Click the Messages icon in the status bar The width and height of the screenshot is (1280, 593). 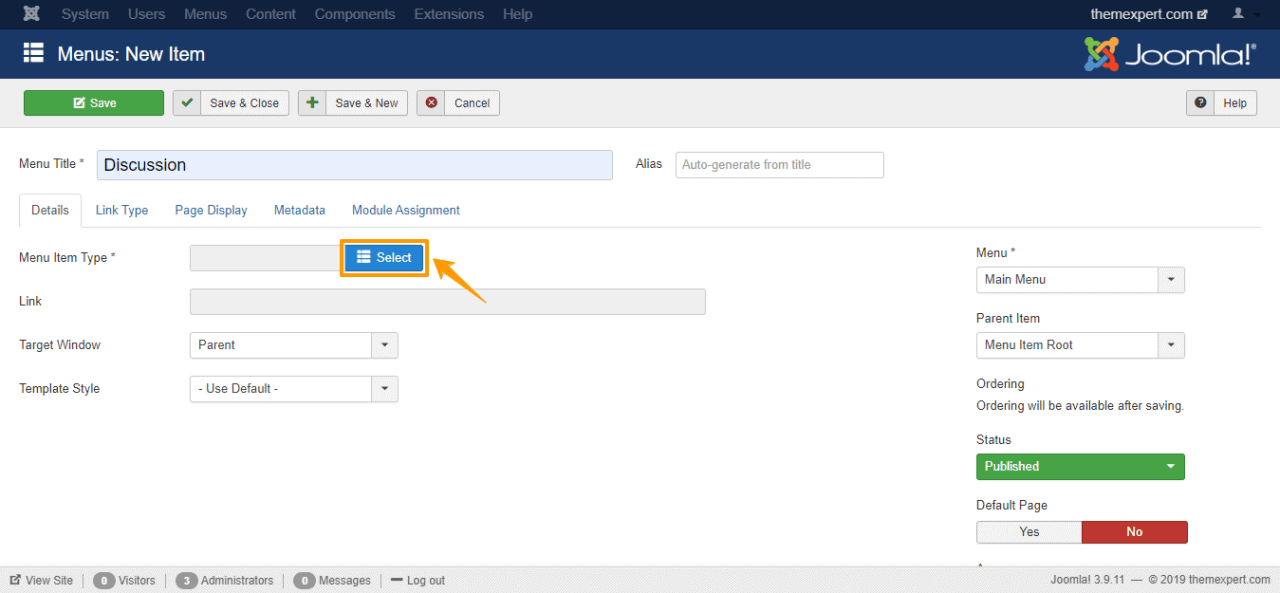tap(305, 580)
